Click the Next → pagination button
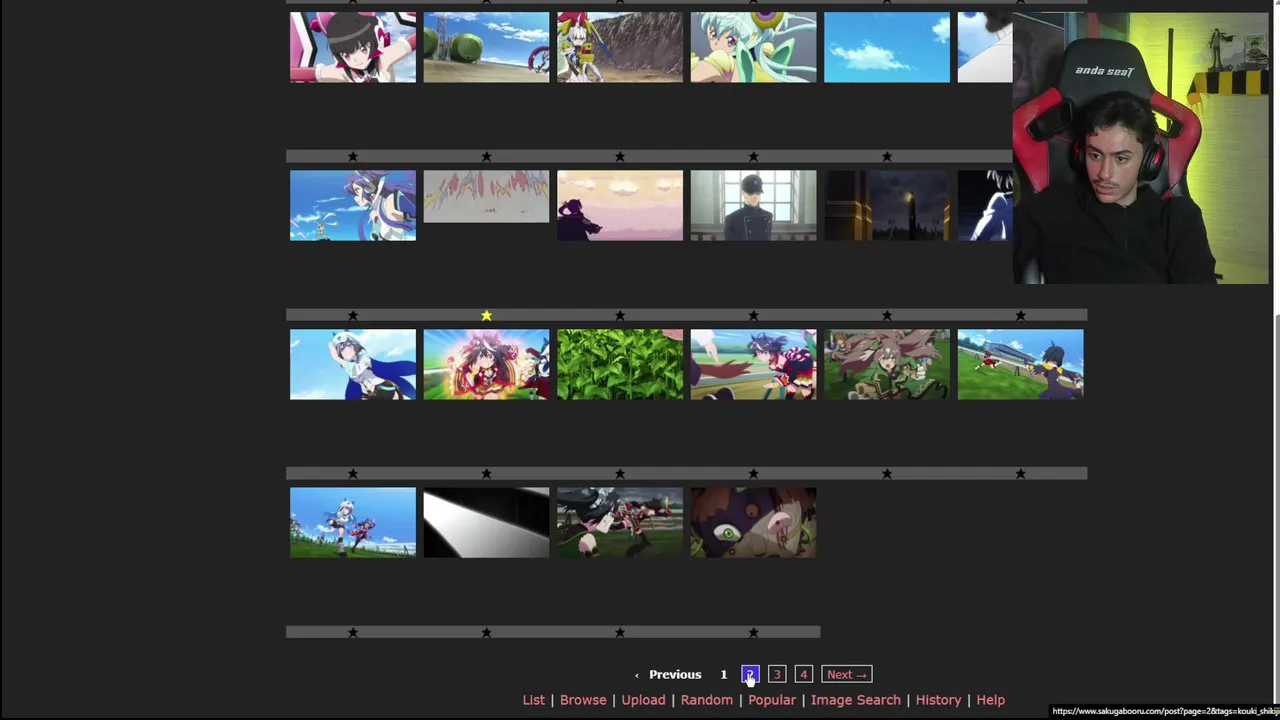The height and width of the screenshot is (720, 1280). pyautogui.click(x=847, y=675)
